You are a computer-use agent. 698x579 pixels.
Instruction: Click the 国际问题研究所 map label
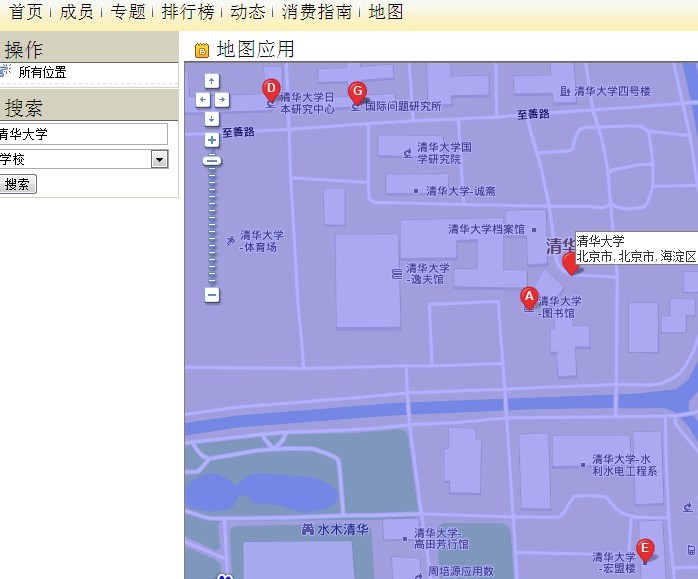coord(403,106)
